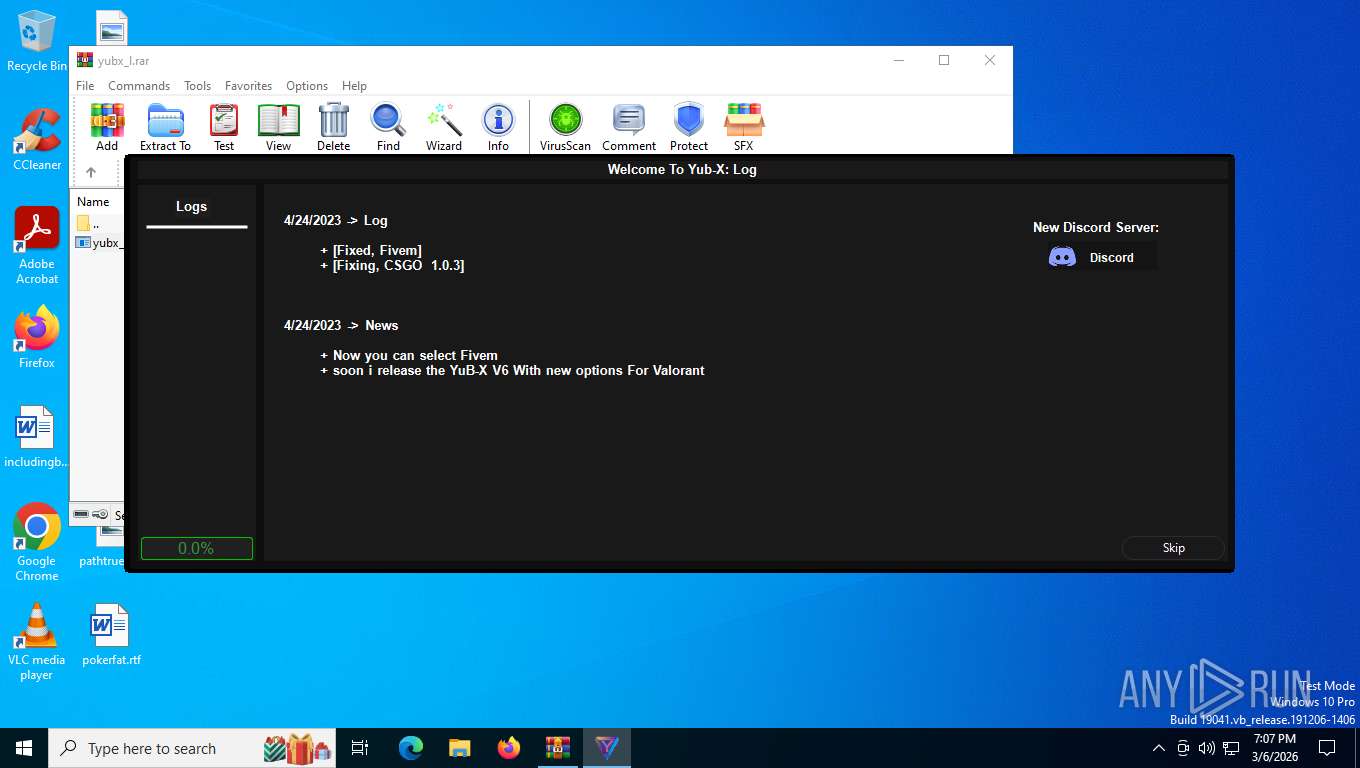Open the archive Comment tool

pos(629,127)
